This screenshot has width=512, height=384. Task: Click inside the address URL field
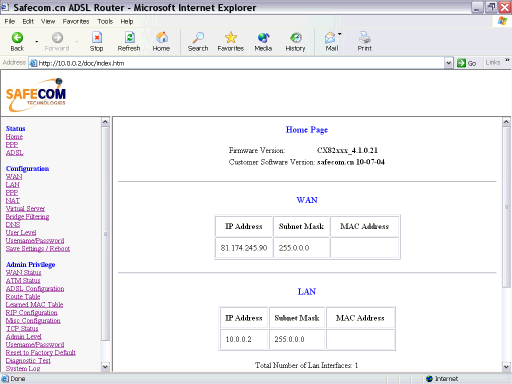click(x=241, y=63)
